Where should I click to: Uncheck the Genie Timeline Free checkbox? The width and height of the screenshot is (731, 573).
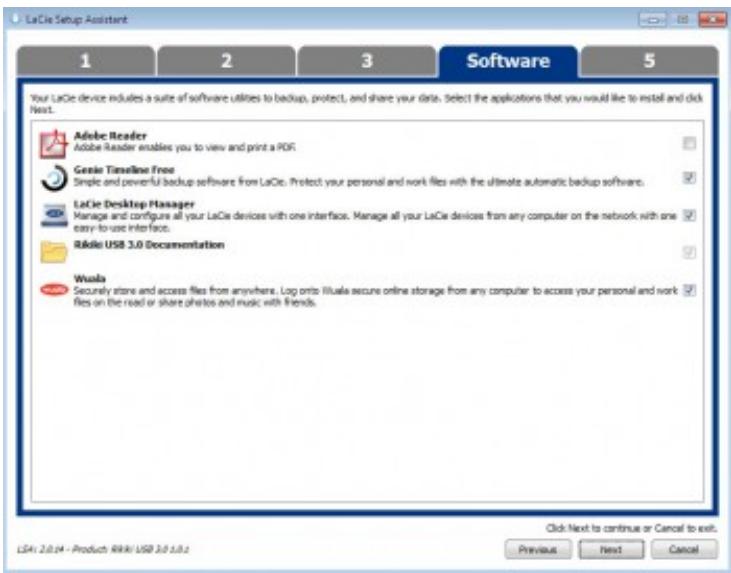(x=689, y=178)
